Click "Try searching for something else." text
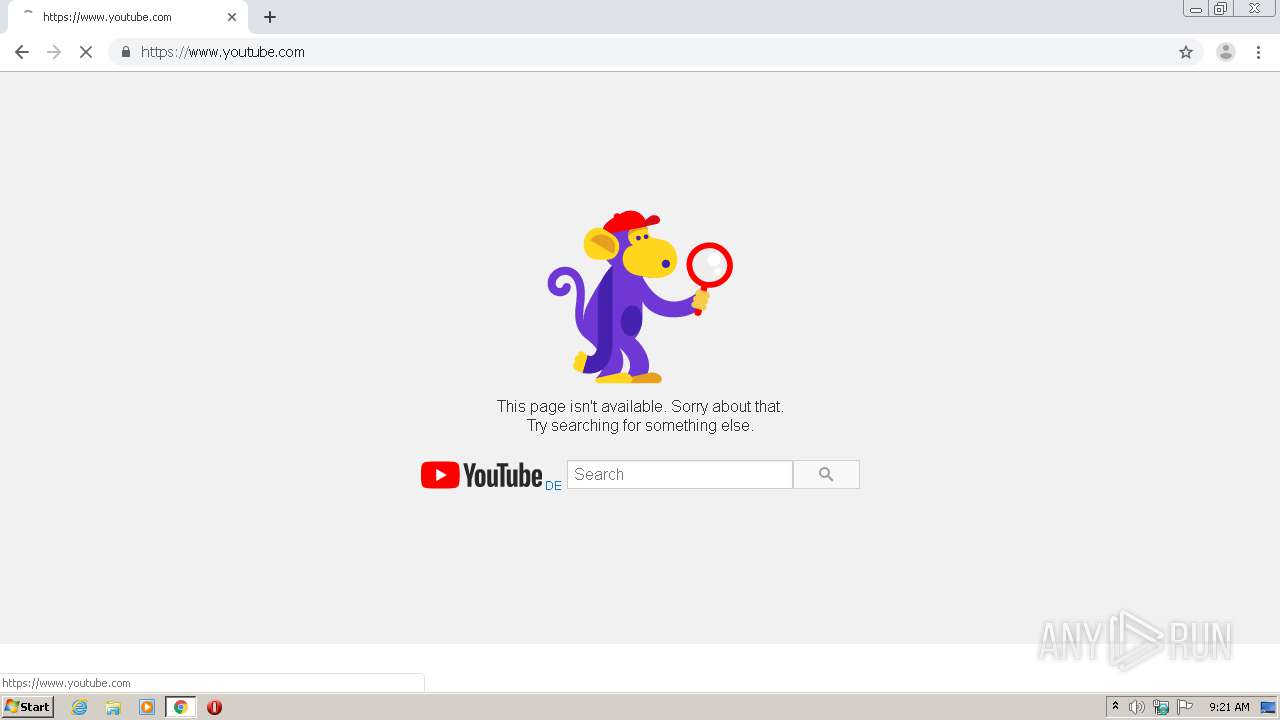This screenshot has width=1280, height=720. coord(640,425)
